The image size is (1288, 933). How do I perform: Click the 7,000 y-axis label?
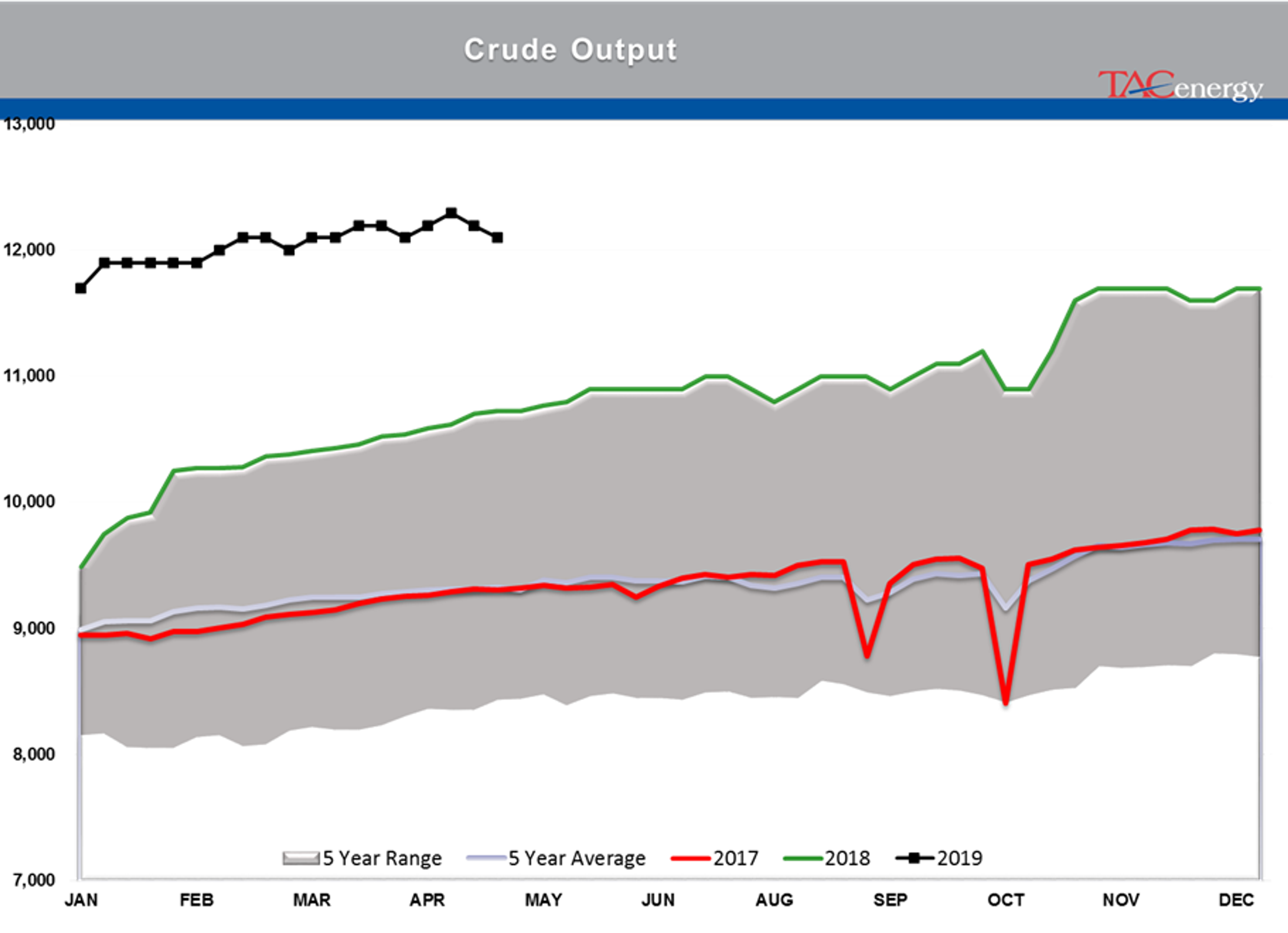[34, 880]
